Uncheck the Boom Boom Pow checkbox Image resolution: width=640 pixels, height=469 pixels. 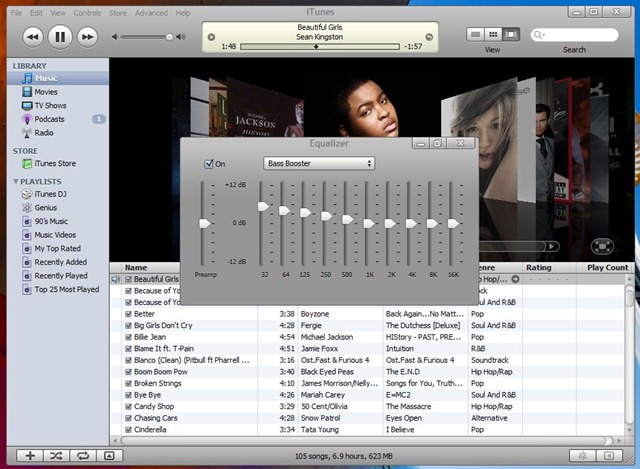coord(128,372)
